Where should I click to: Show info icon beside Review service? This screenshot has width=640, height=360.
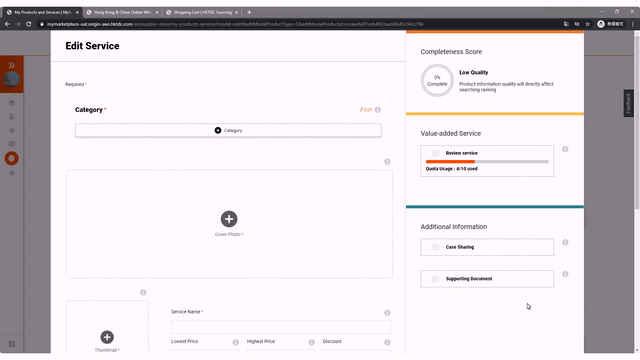pyautogui.click(x=565, y=149)
